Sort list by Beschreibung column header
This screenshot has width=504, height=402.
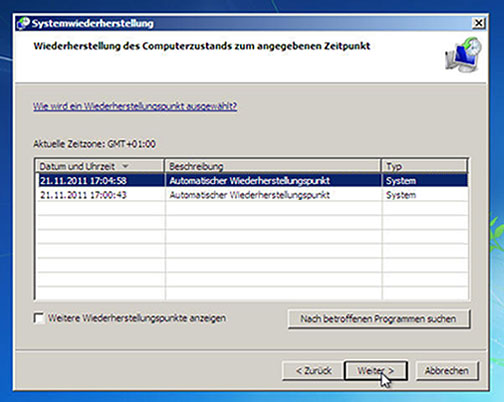(x=272, y=166)
